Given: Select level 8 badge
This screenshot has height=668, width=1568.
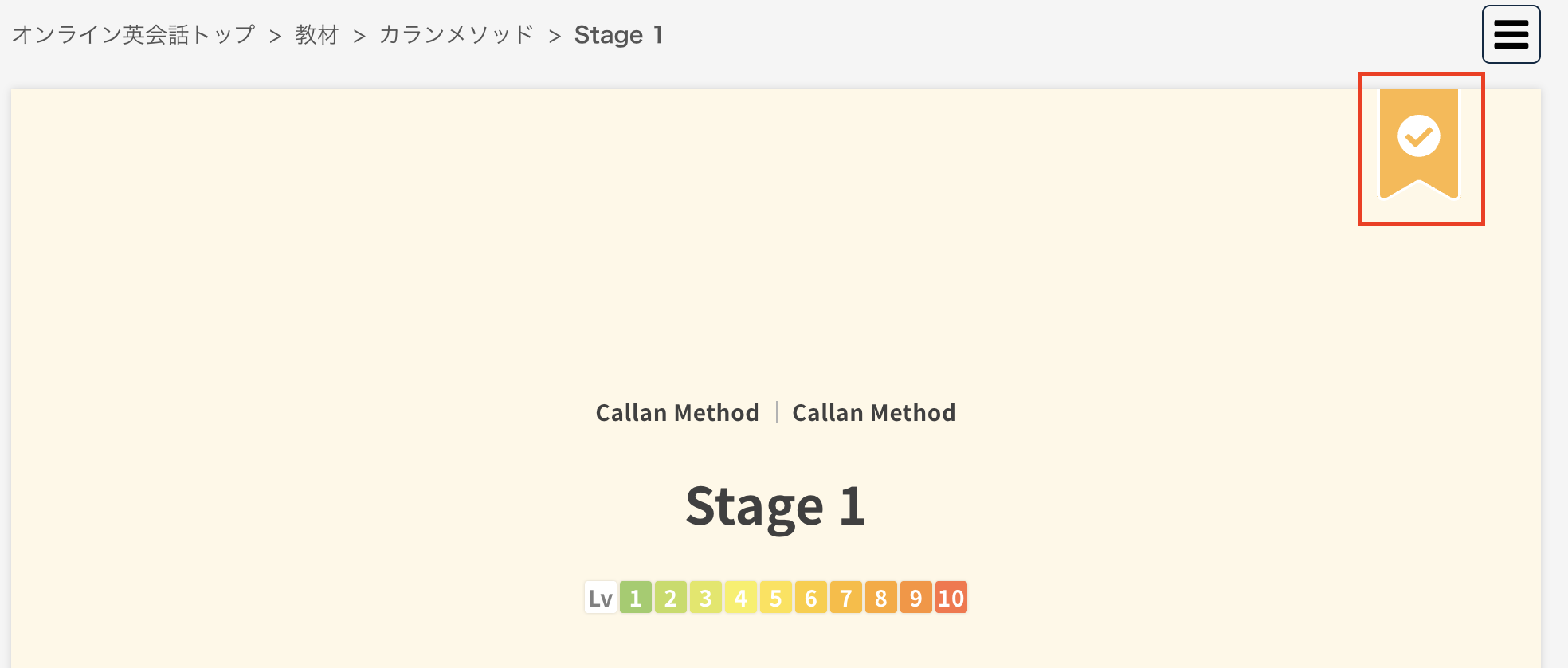Looking at the screenshot, I should point(881,598).
